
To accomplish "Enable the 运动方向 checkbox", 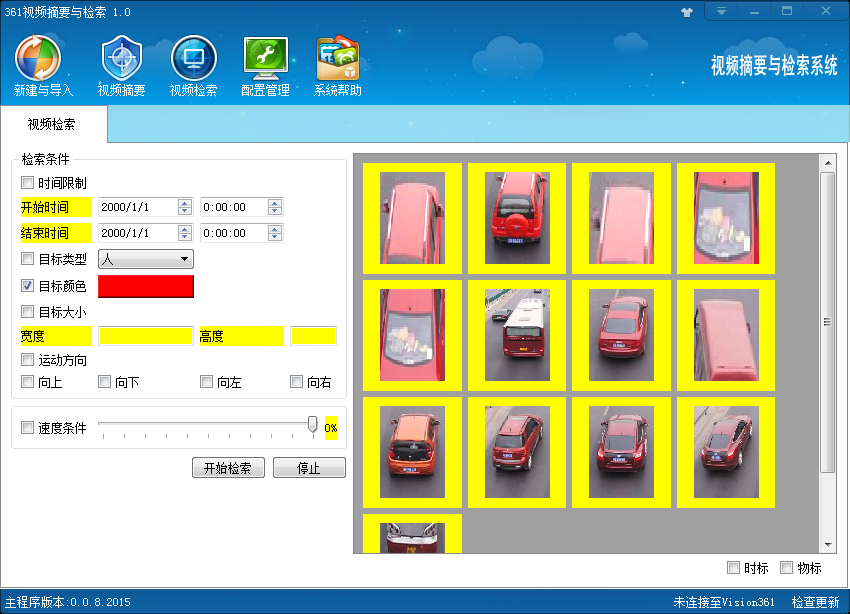I will pos(27,359).
